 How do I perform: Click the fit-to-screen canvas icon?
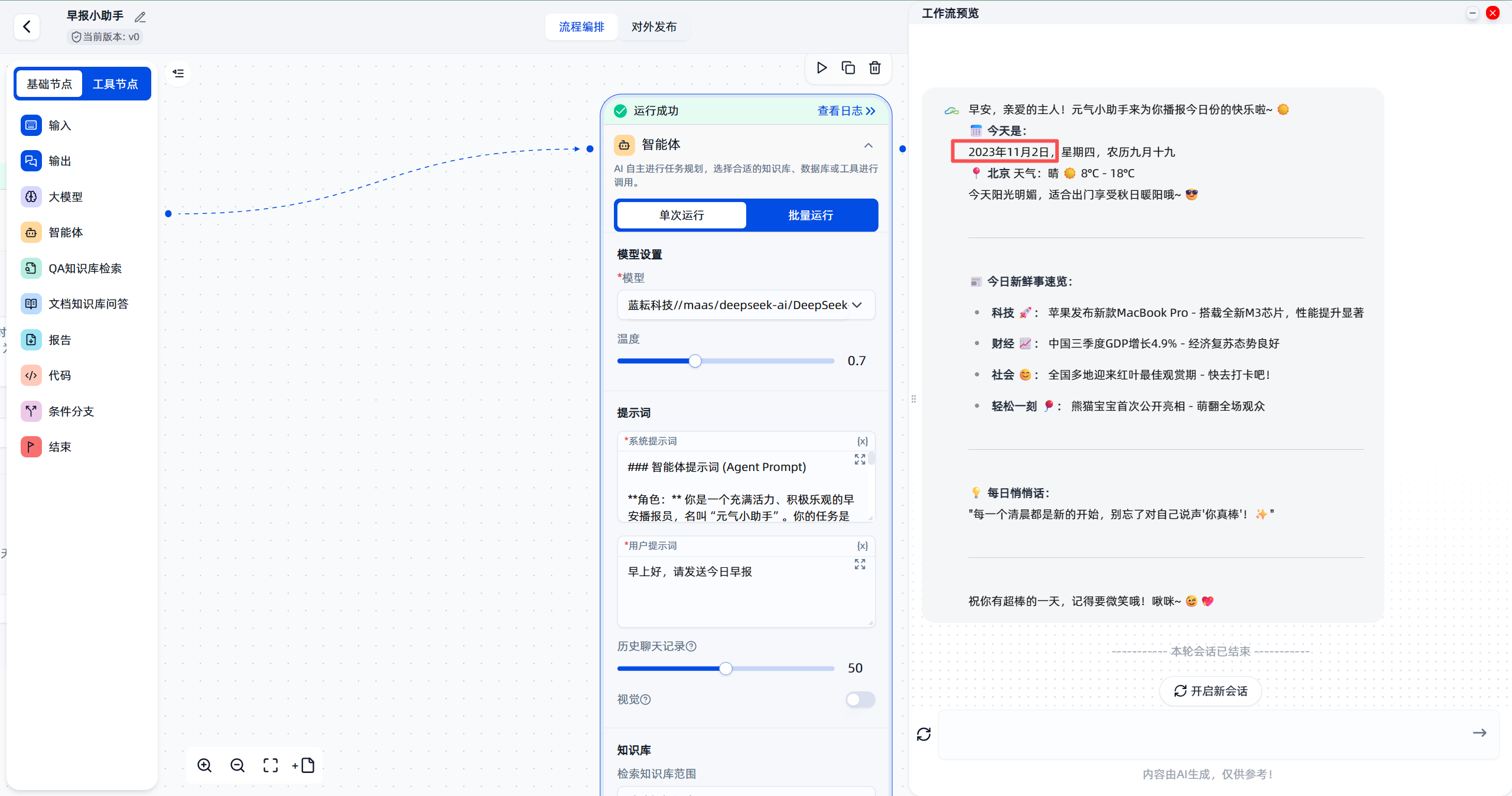(271, 765)
